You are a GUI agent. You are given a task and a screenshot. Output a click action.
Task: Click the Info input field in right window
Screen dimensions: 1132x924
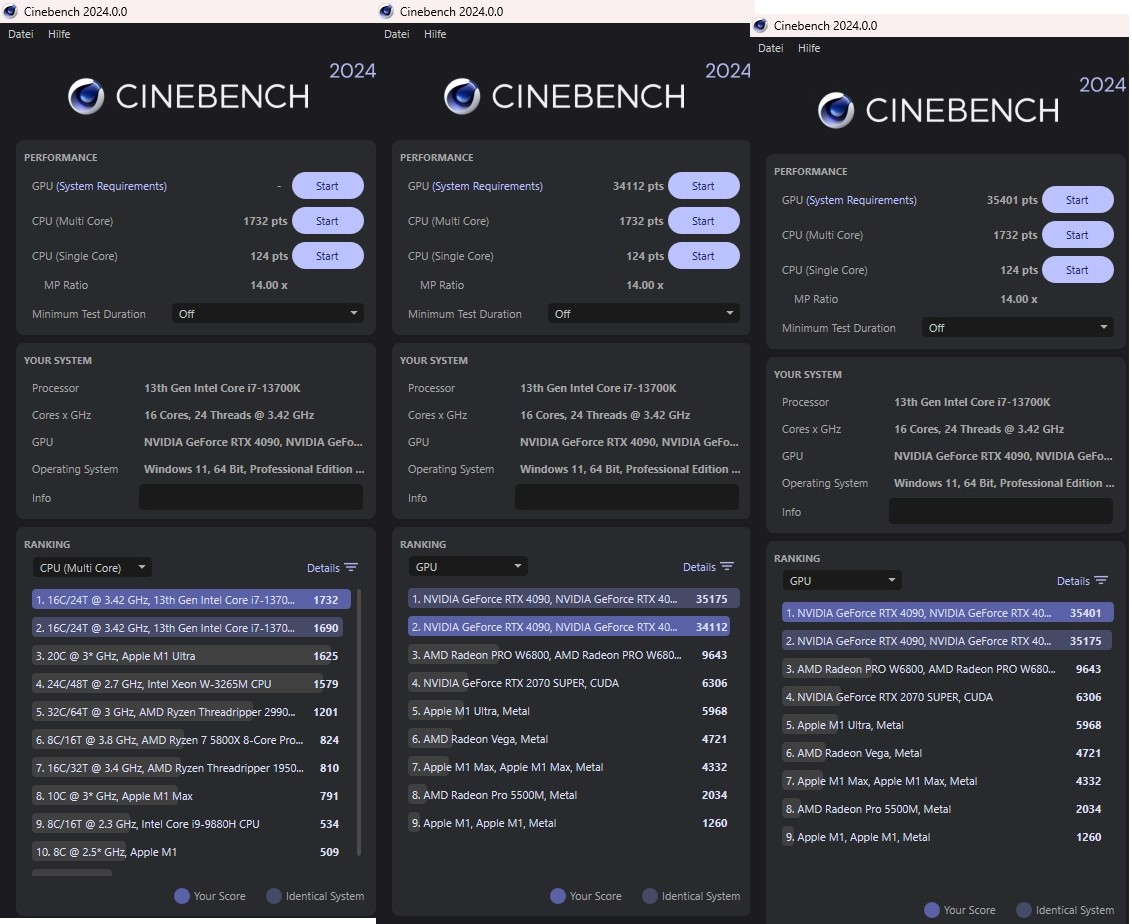[1001, 511]
